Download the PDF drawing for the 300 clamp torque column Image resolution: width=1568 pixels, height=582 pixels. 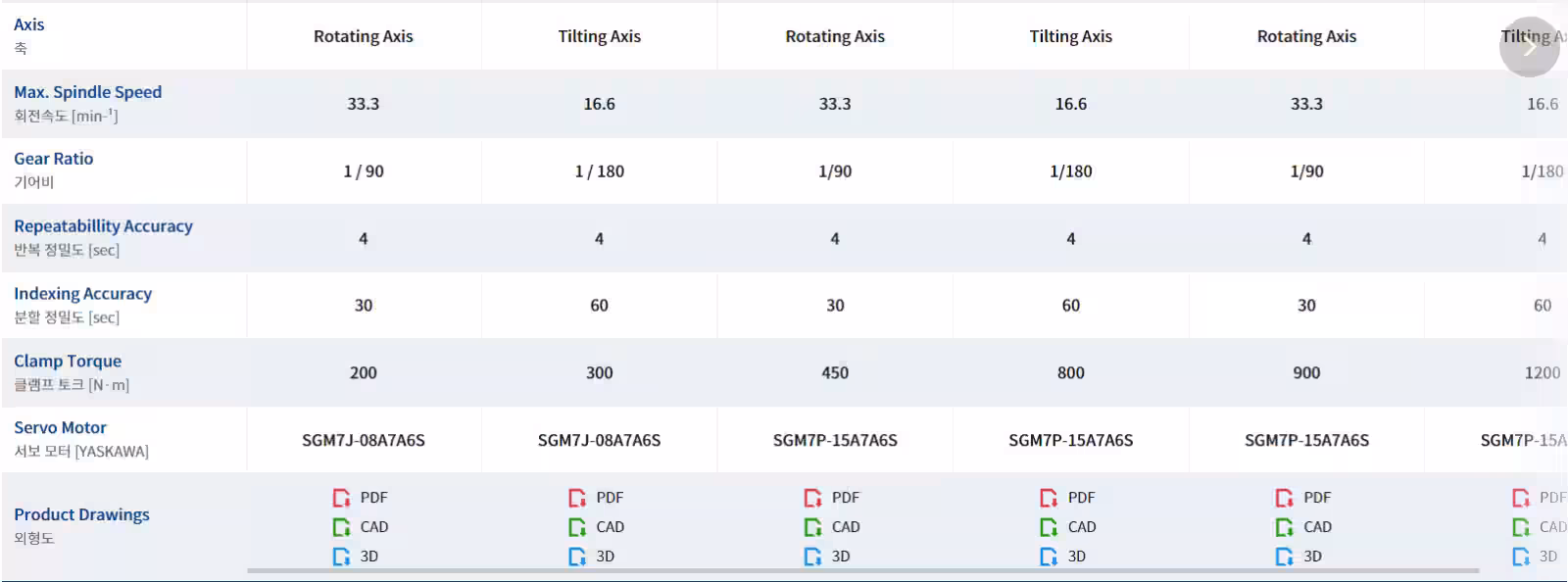[x=597, y=498]
